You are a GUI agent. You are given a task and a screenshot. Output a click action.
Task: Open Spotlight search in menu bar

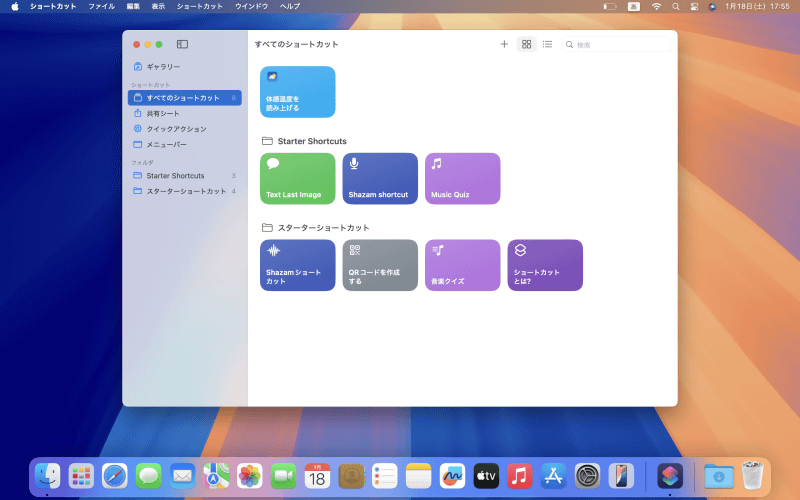pos(676,7)
